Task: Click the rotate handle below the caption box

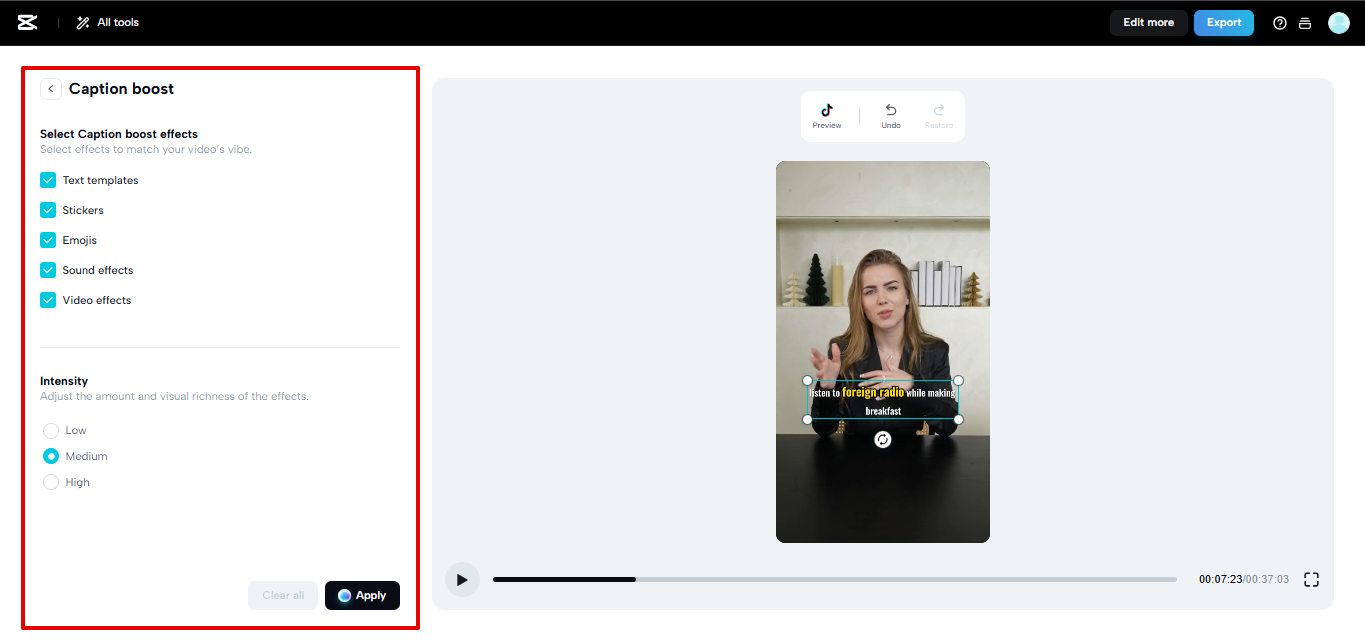Action: (882, 440)
